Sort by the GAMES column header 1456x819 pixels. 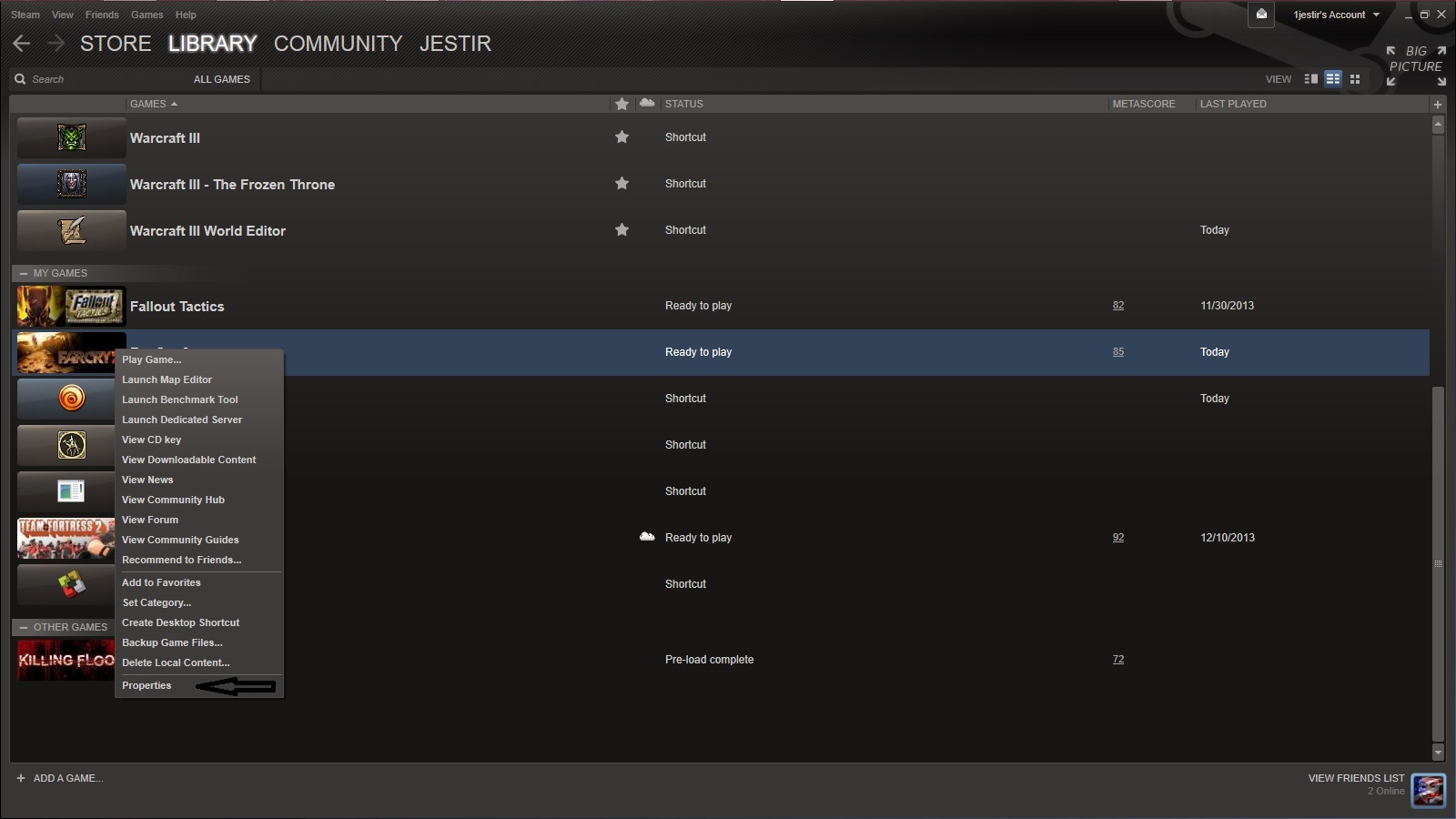tap(153, 104)
